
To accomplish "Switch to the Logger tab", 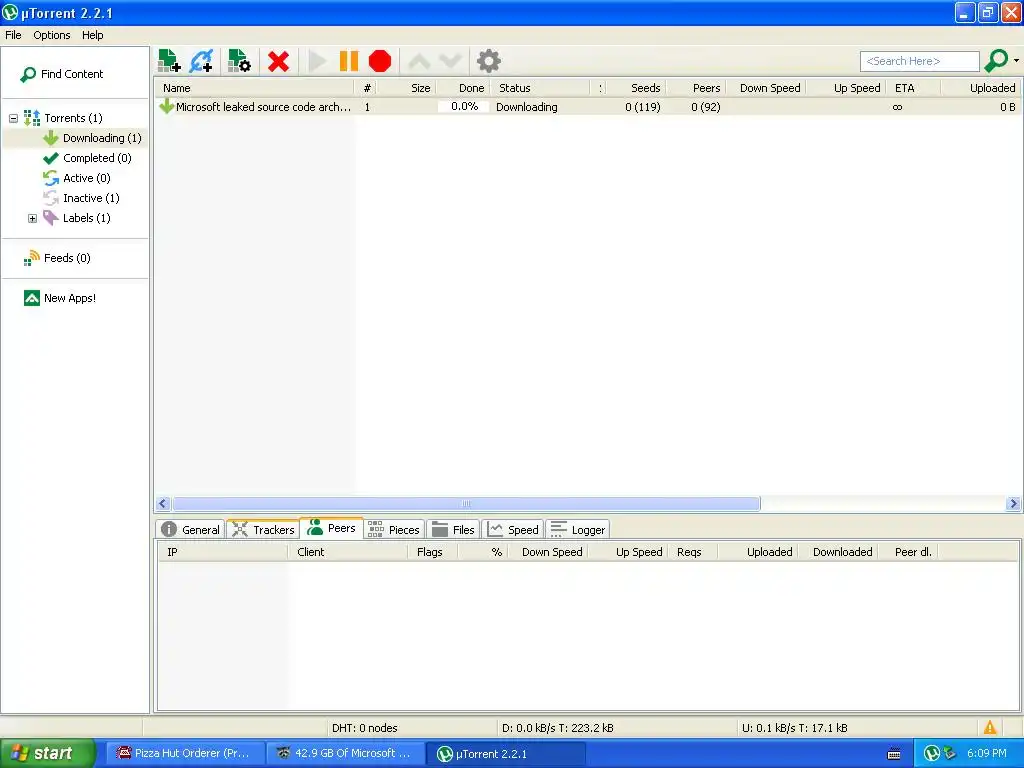I will click(x=578, y=530).
